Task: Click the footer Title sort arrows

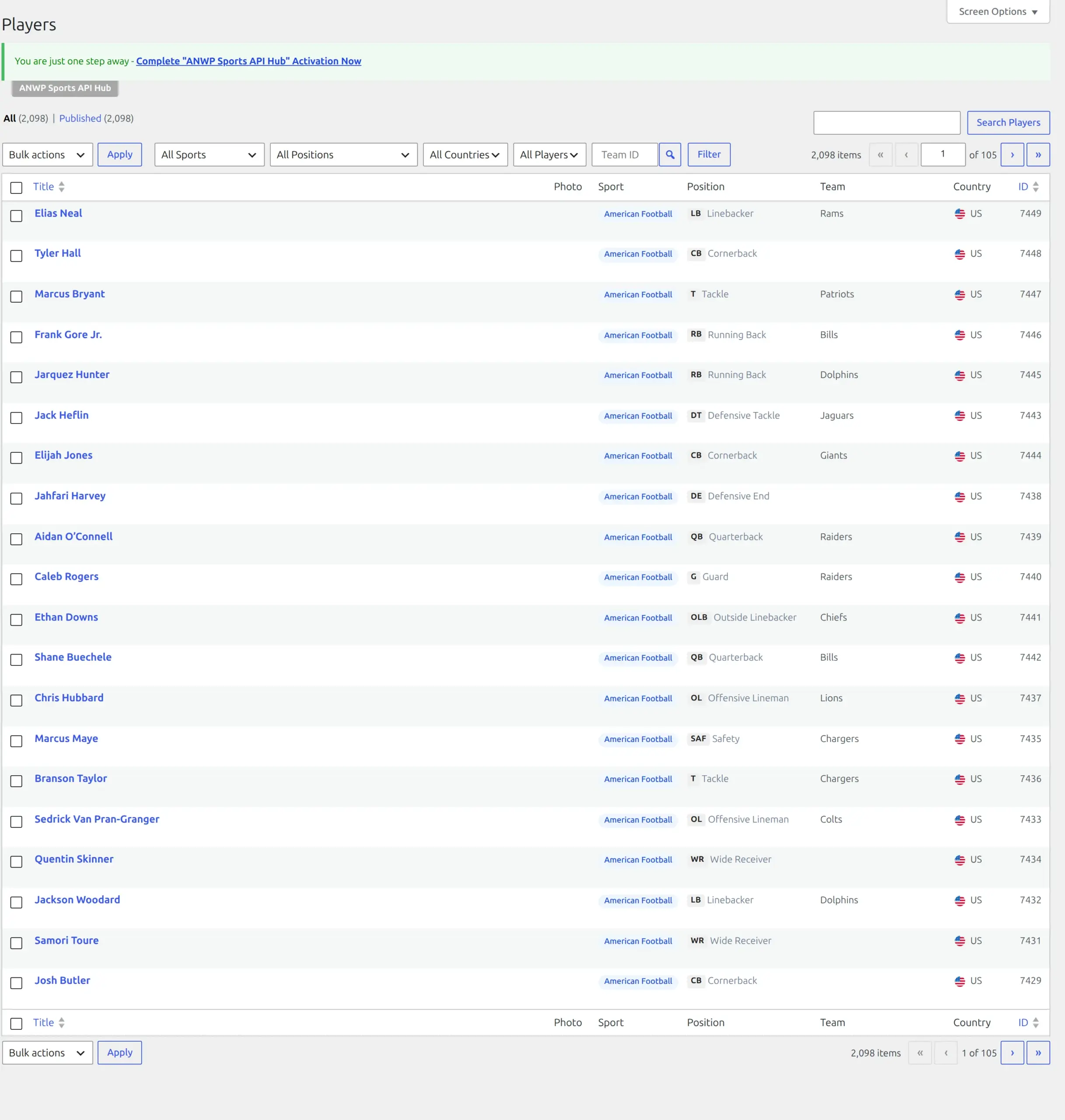Action: coord(61,1022)
